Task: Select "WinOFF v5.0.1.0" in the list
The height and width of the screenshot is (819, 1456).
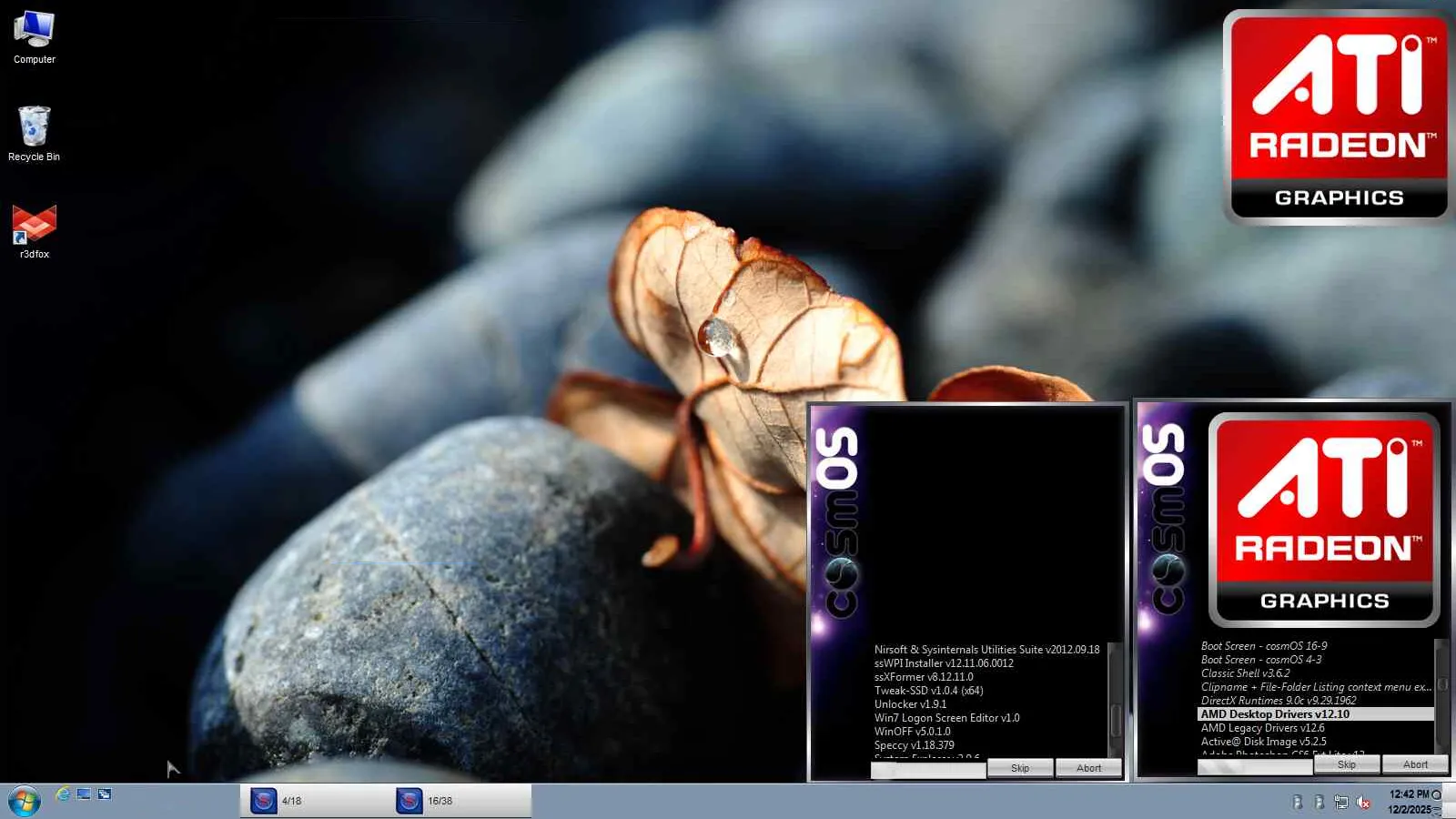Action: click(x=912, y=732)
